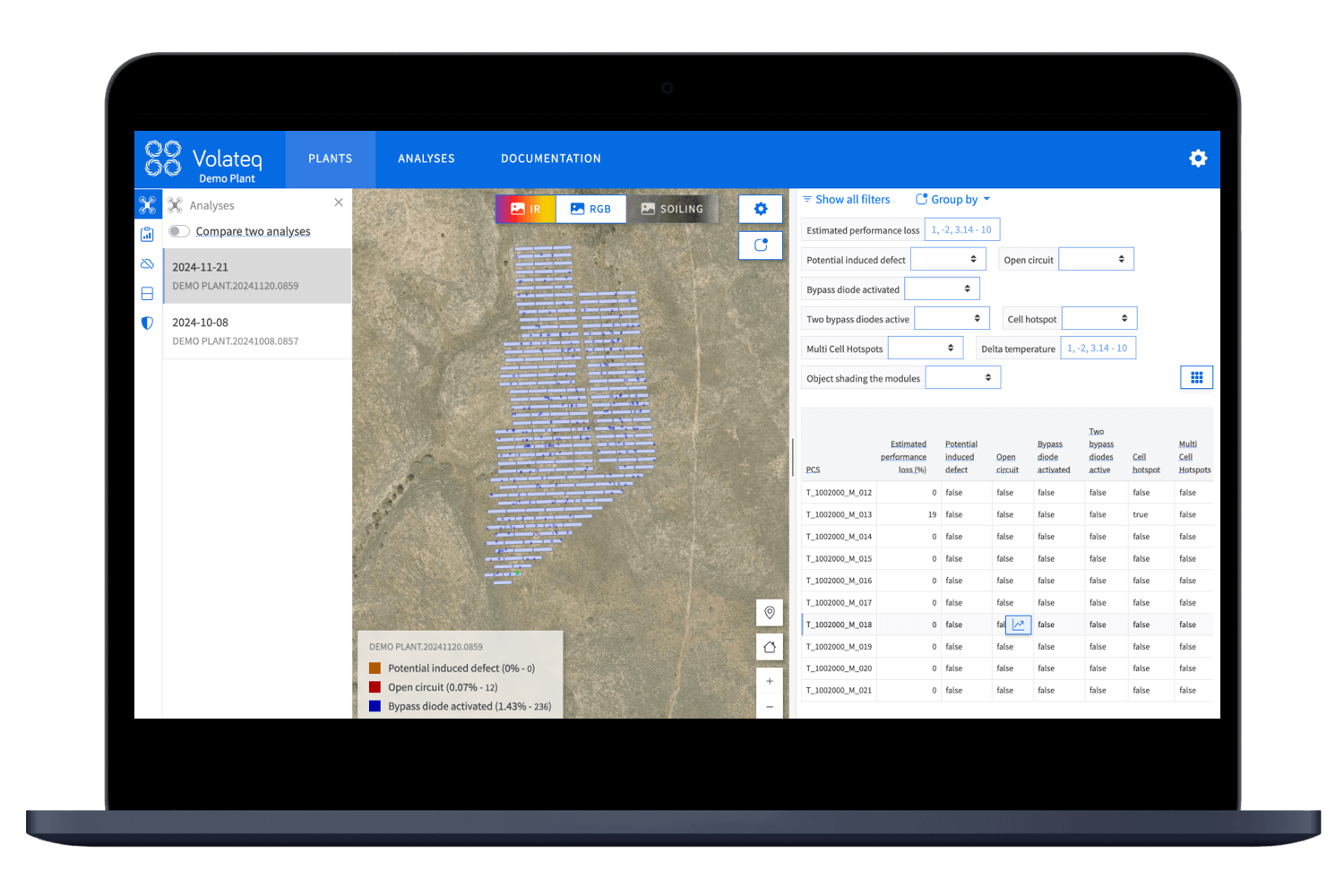
Task: Select the drone Analyses icon in sidebar
Action: pyautogui.click(x=147, y=203)
